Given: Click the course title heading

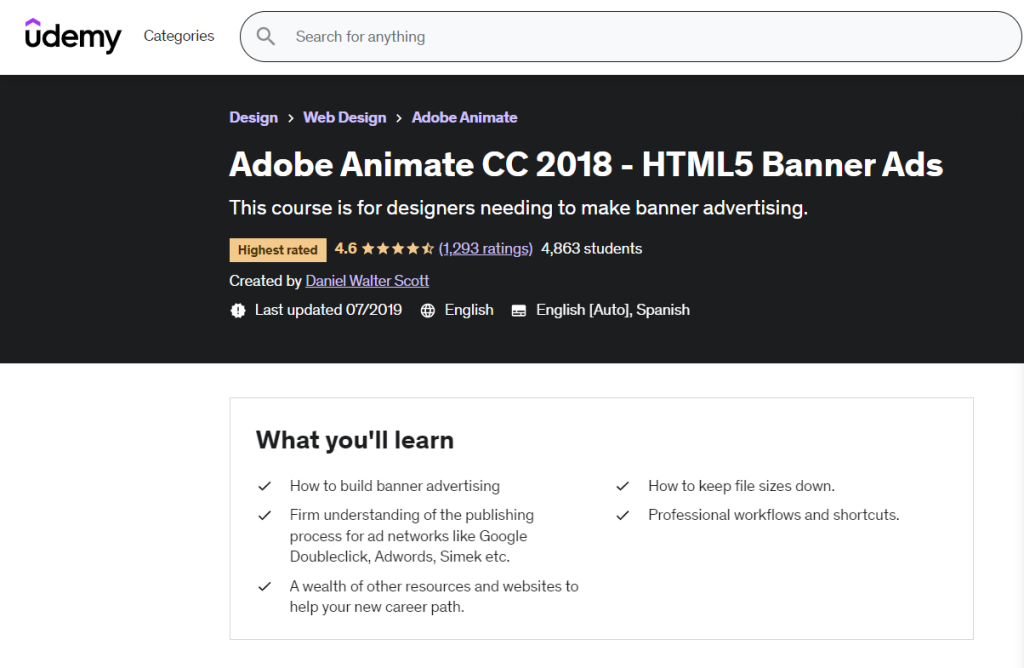Looking at the screenshot, I should [586, 164].
